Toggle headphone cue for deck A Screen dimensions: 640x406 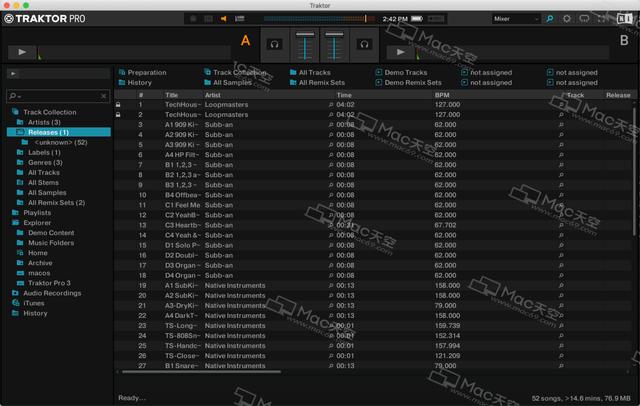pyautogui.click(x=274, y=44)
